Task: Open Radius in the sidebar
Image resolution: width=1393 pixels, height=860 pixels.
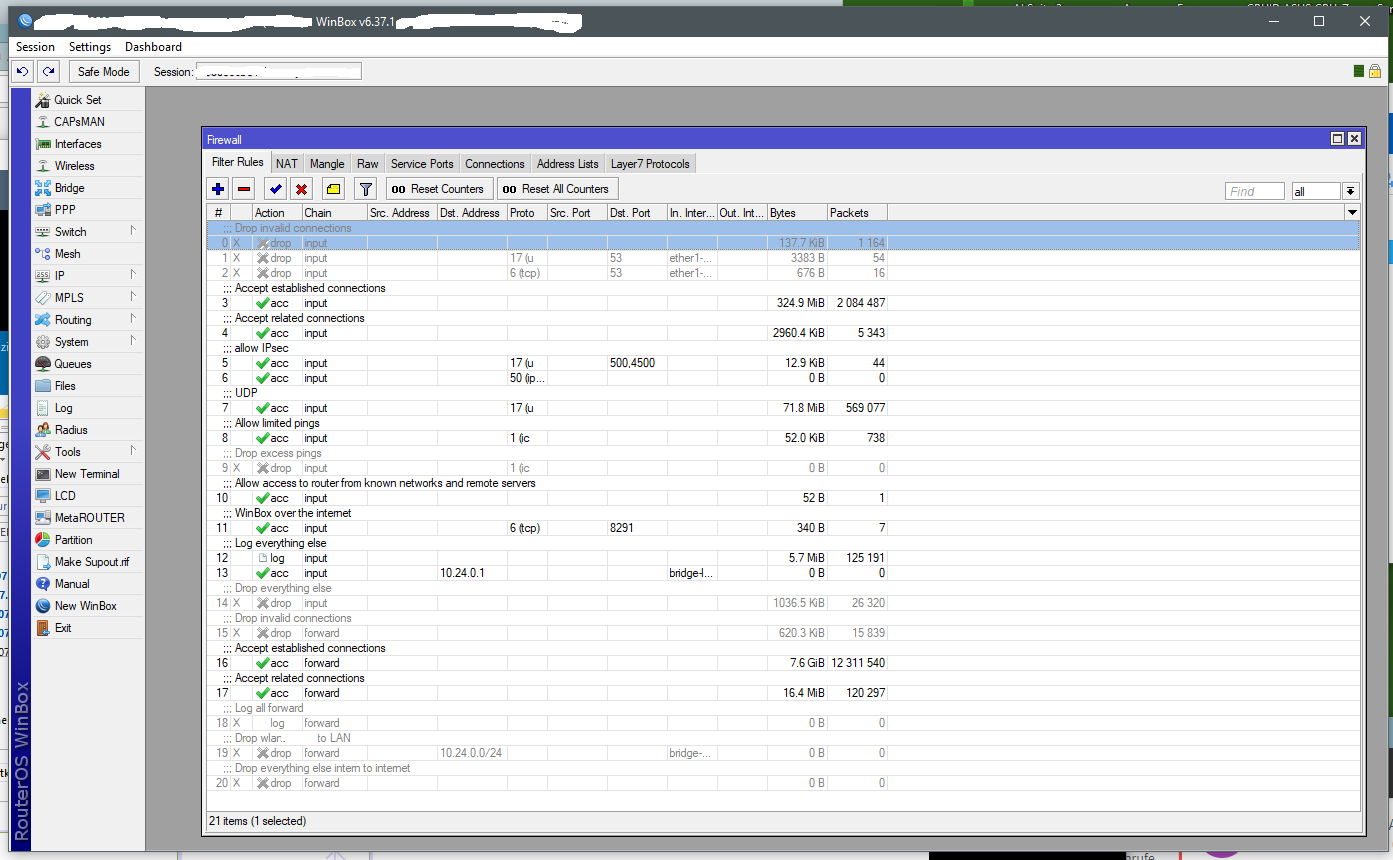Action: (71, 430)
